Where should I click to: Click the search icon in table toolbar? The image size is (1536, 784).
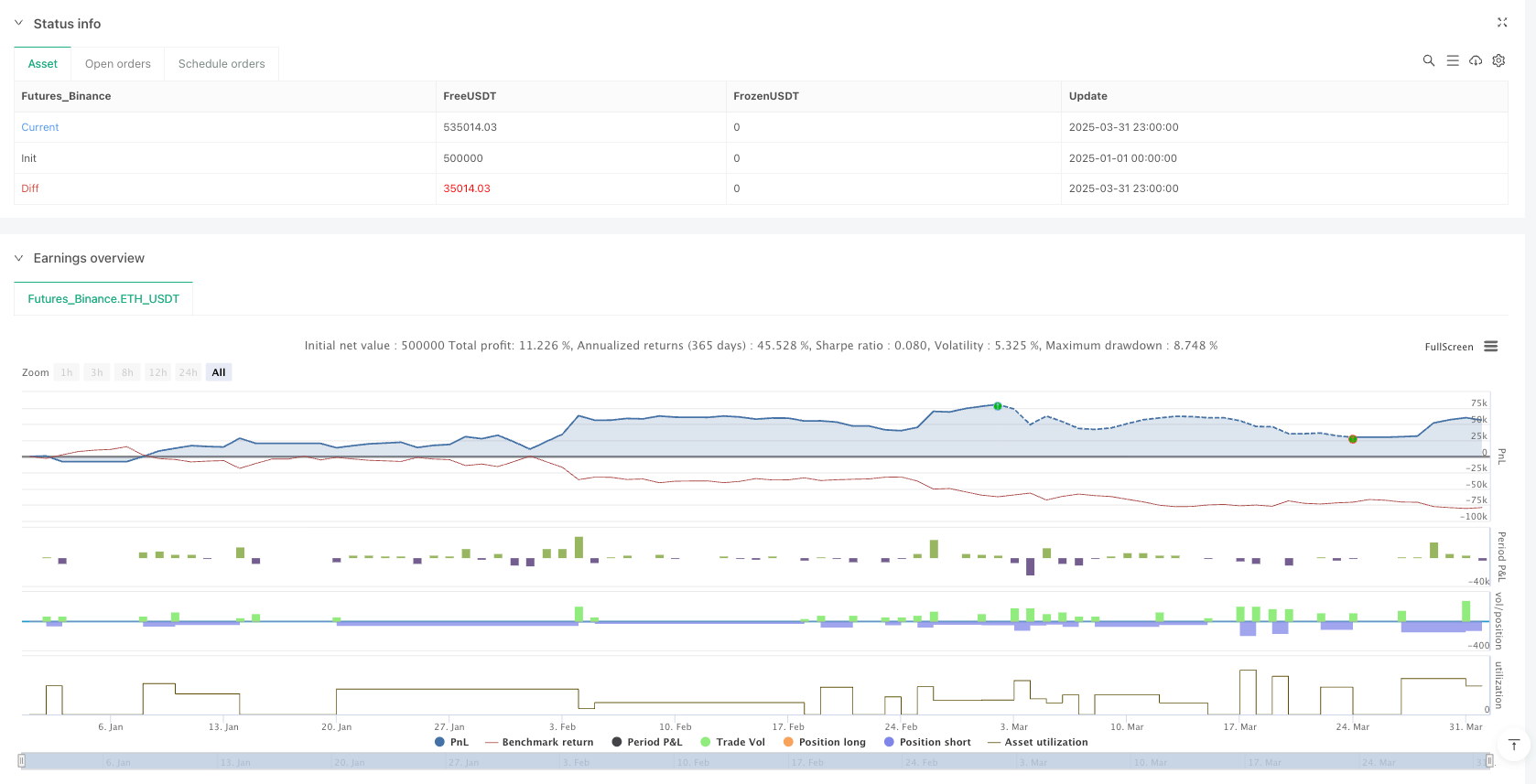pyautogui.click(x=1428, y=60)
